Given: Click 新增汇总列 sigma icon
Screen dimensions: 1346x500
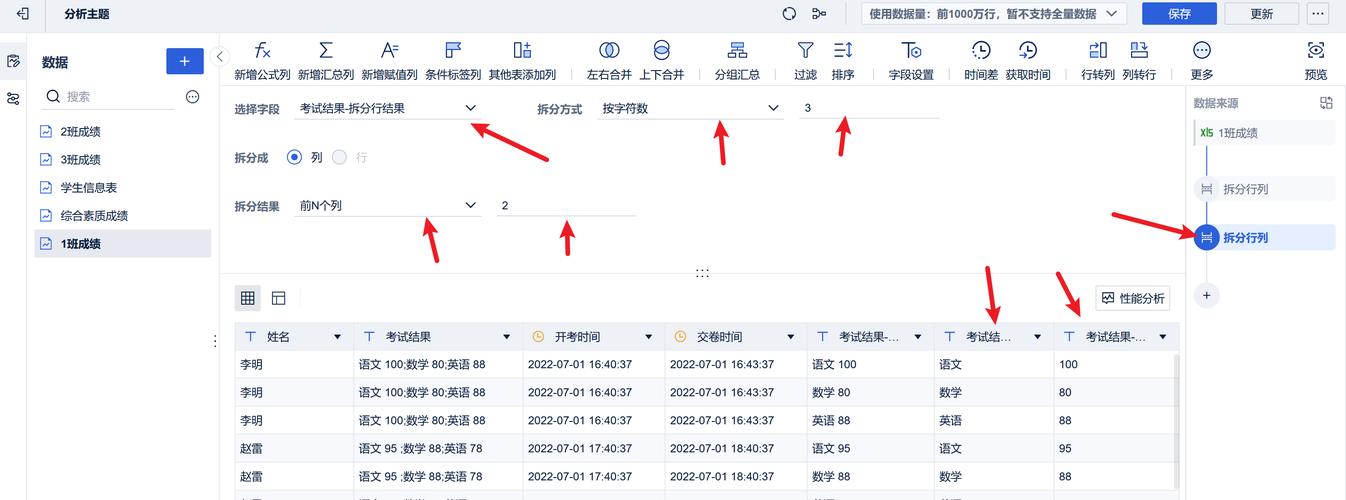Looking at the screenshot, I should [326, 50].
